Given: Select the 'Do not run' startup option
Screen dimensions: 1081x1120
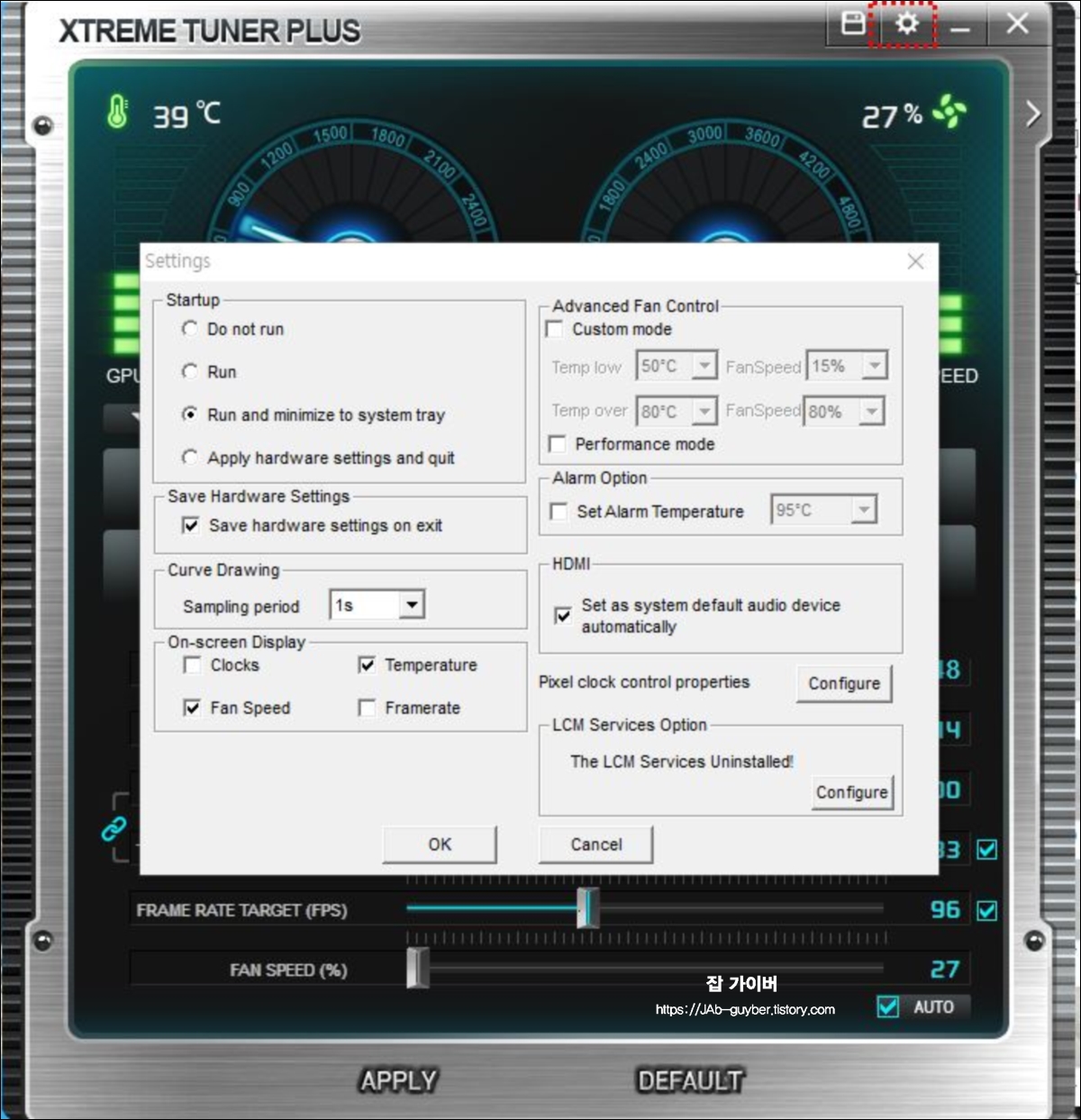Looking at the screenshot, I should pyautogui.click(x=189, y=329).
